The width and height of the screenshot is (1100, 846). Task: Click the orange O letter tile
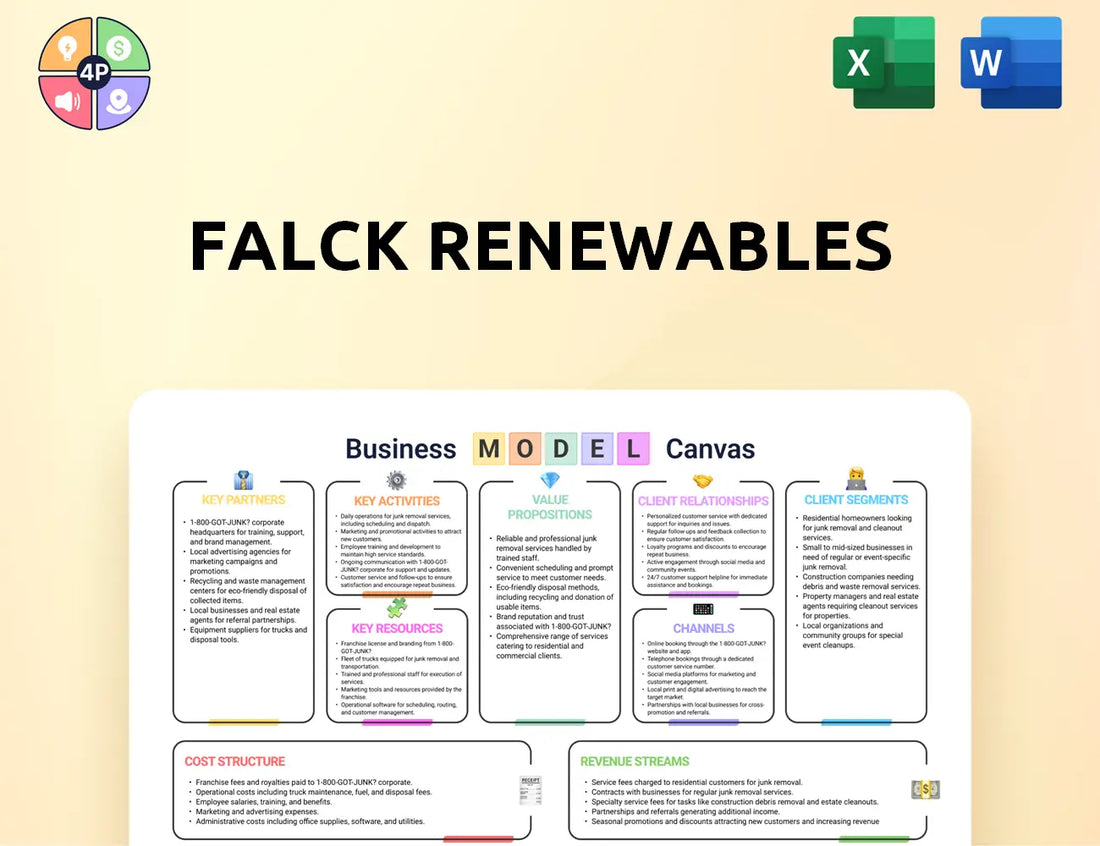coord(525,449)
